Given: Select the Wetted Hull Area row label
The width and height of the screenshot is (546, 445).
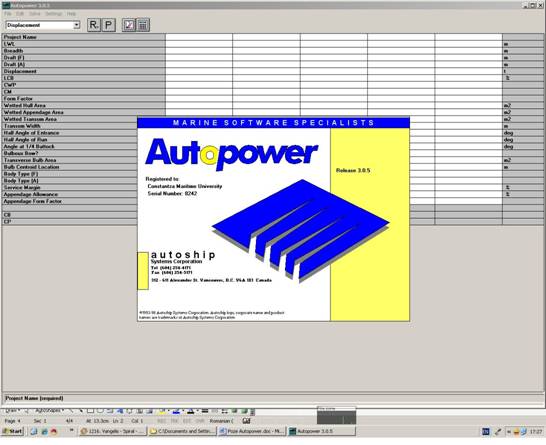Looking at the screenshot, I should 84,106.
